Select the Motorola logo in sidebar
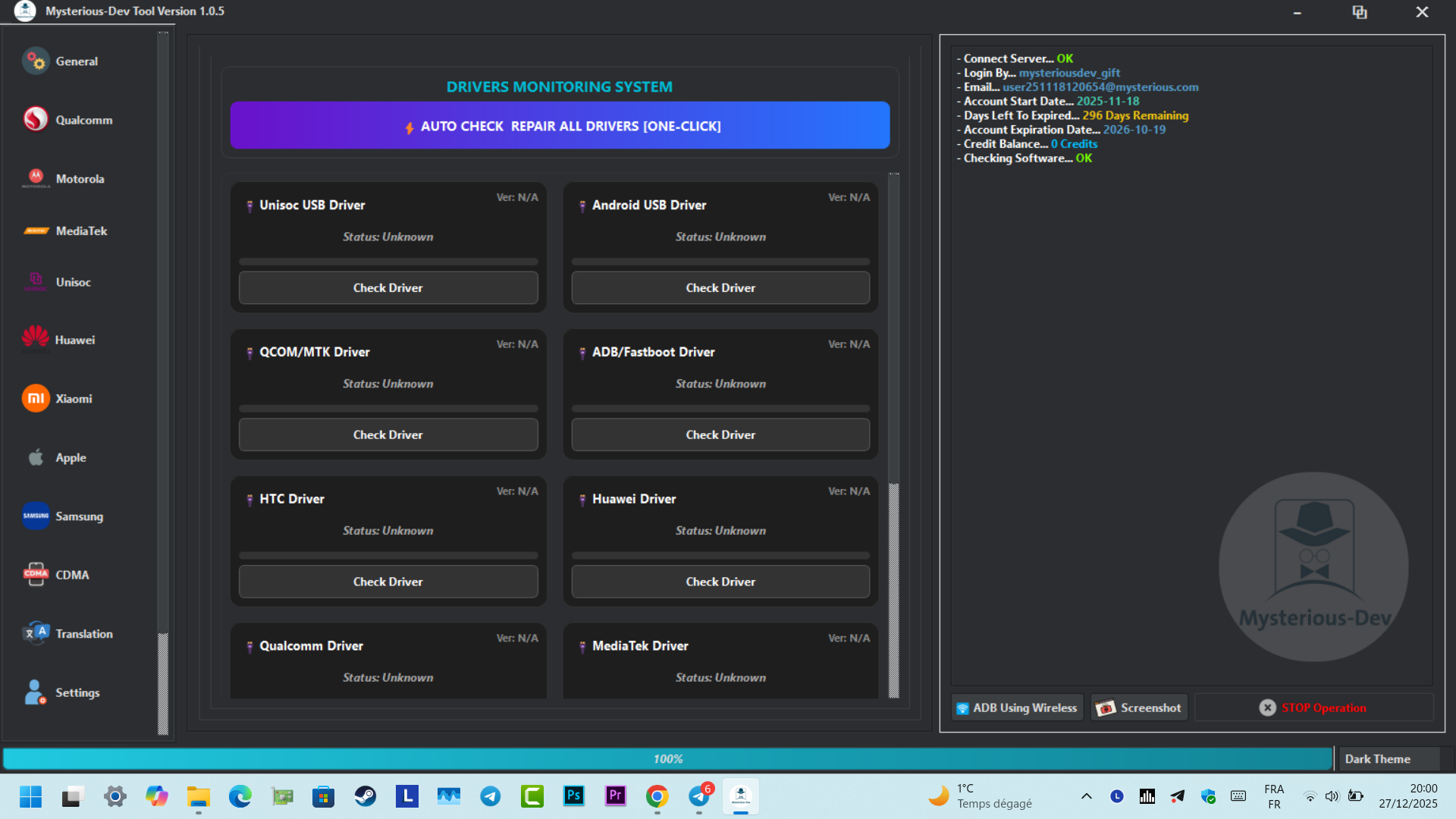 pyautogui.click(x=36, y=178)
